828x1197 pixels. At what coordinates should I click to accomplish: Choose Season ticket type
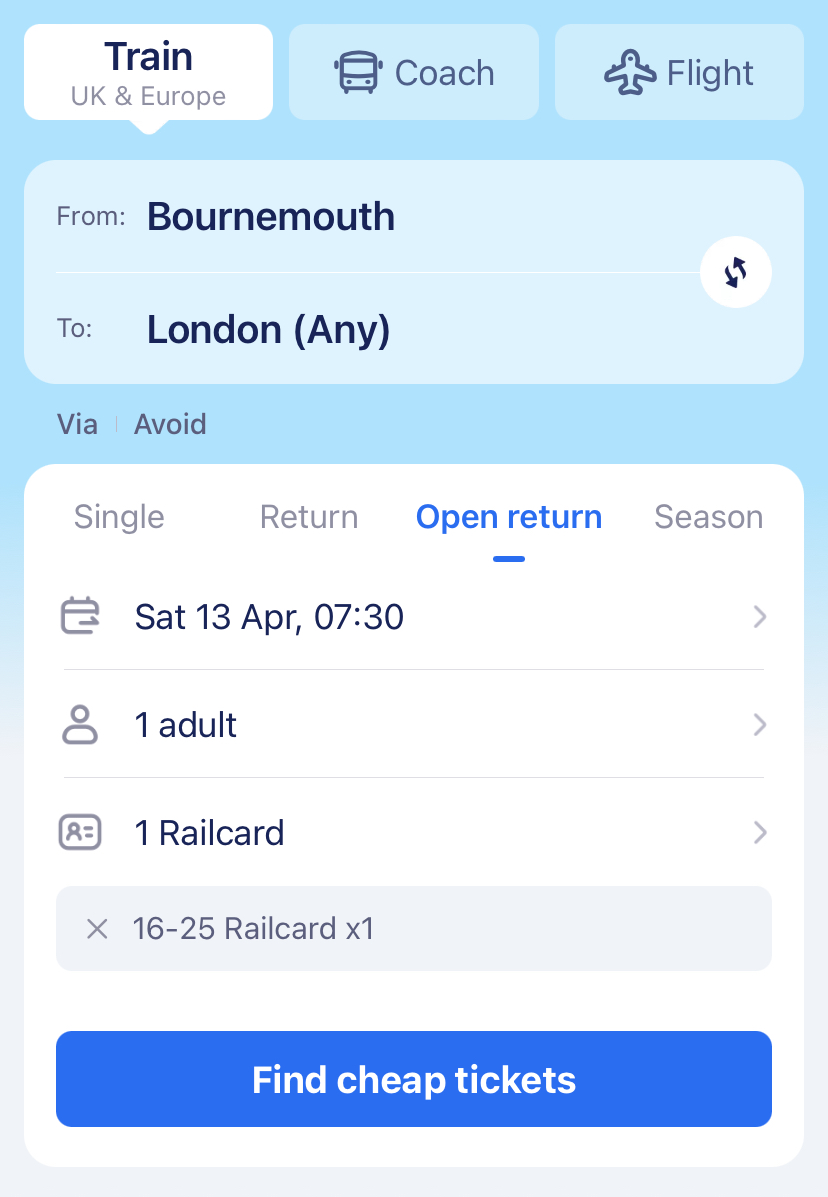(x=708, y=517)
